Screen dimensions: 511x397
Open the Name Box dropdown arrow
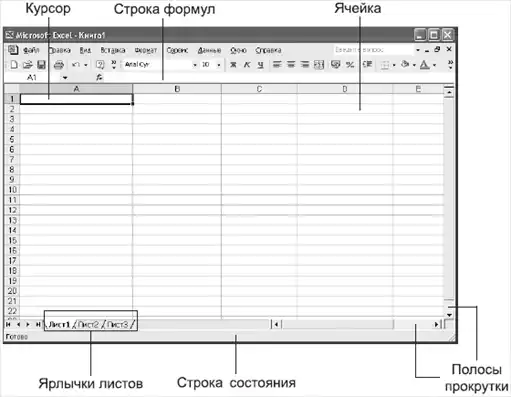[65, 78]
